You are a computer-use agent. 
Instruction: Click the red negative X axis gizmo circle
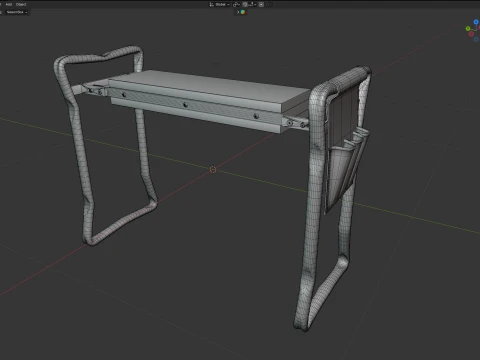(x=471, y=34)
